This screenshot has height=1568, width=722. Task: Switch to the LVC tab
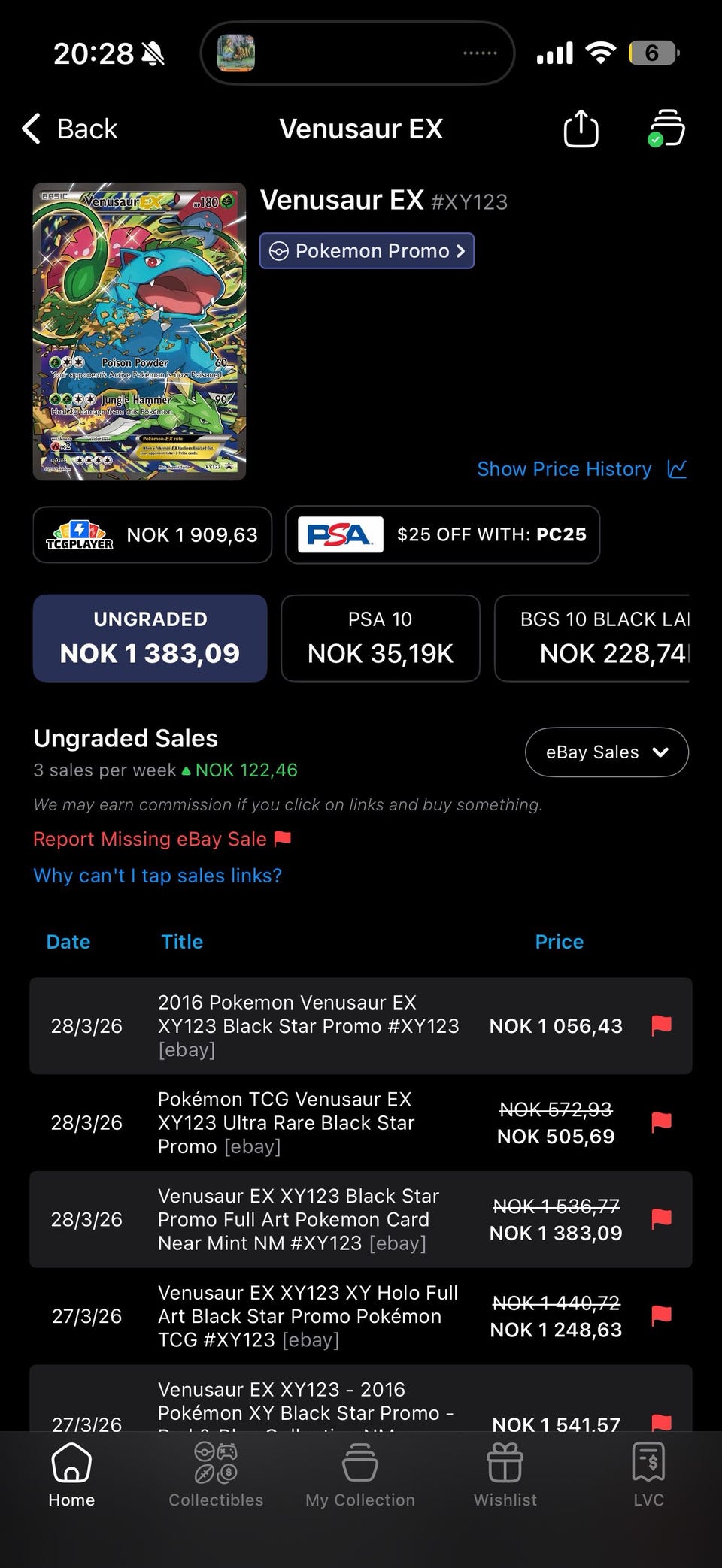(648, 1475)
